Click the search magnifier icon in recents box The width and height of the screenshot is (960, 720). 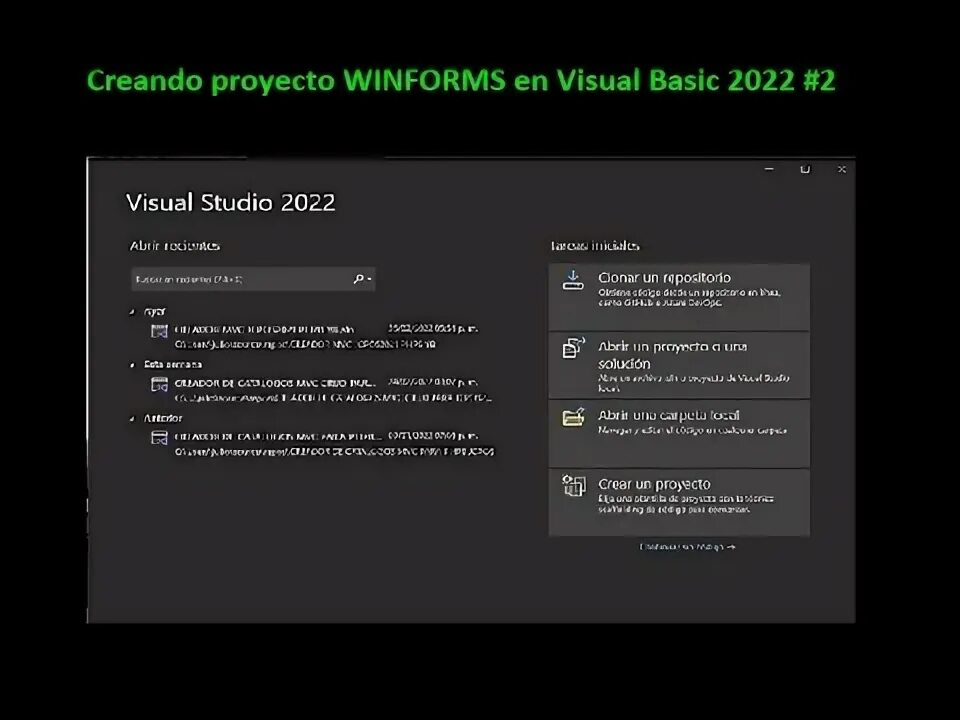pyautogui.click(x=358, y=279)
